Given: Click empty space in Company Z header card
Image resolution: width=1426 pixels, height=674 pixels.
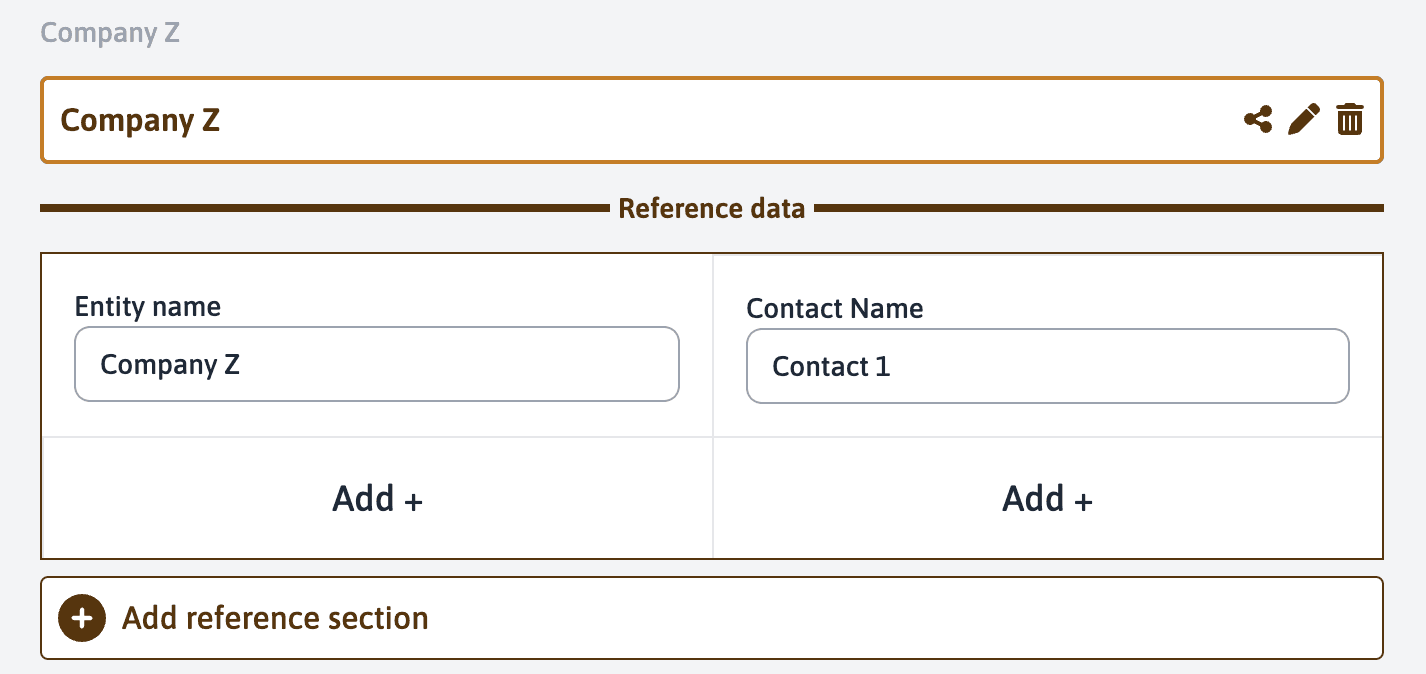Looking at the screenshot, I should tap(700, 120).
